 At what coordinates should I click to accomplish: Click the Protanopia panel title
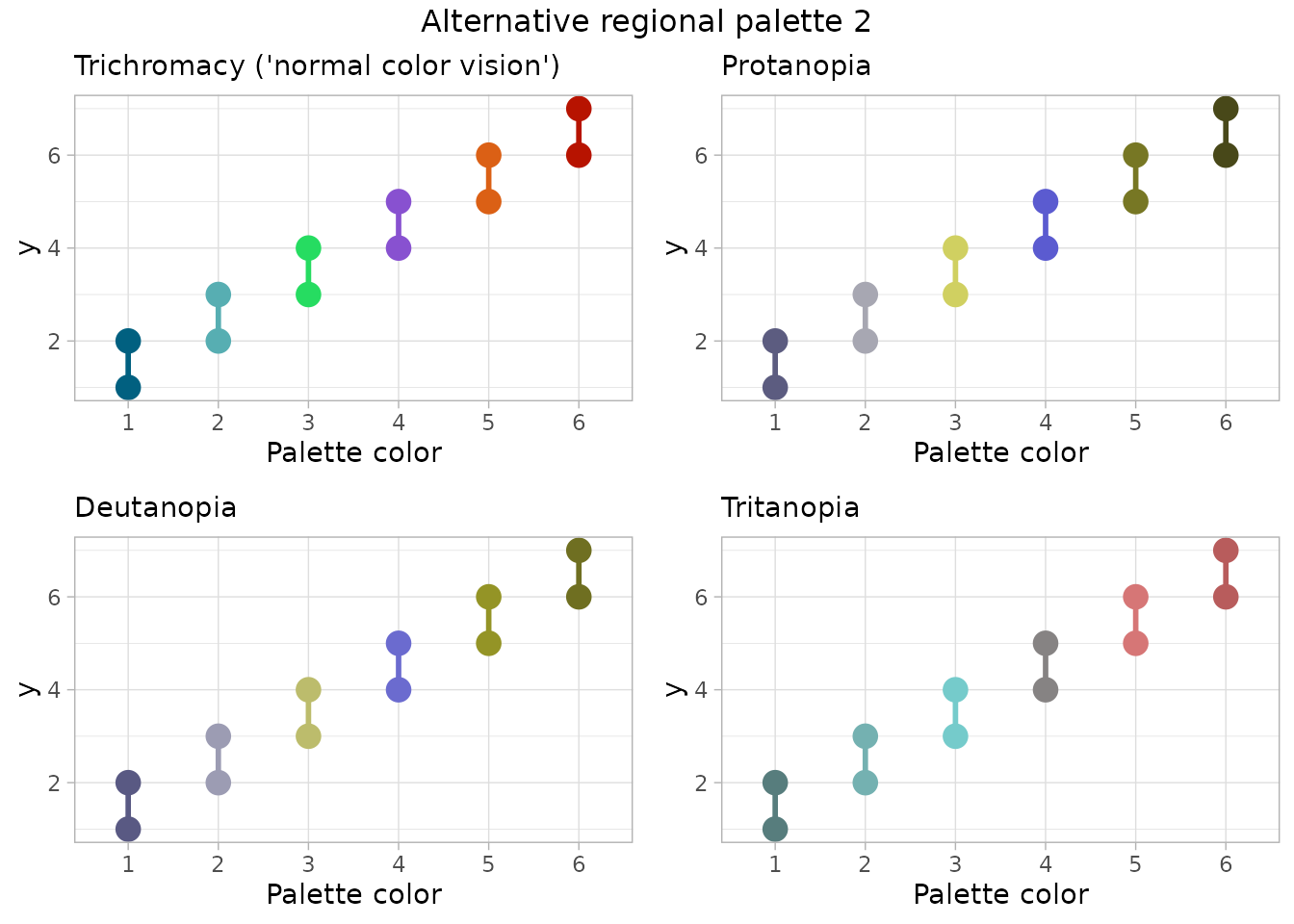(x=796, y=66)
